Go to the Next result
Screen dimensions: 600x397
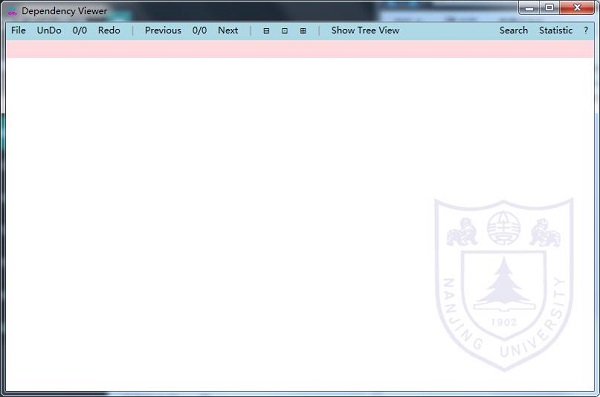pyautogui.click(x=228, y=30)
